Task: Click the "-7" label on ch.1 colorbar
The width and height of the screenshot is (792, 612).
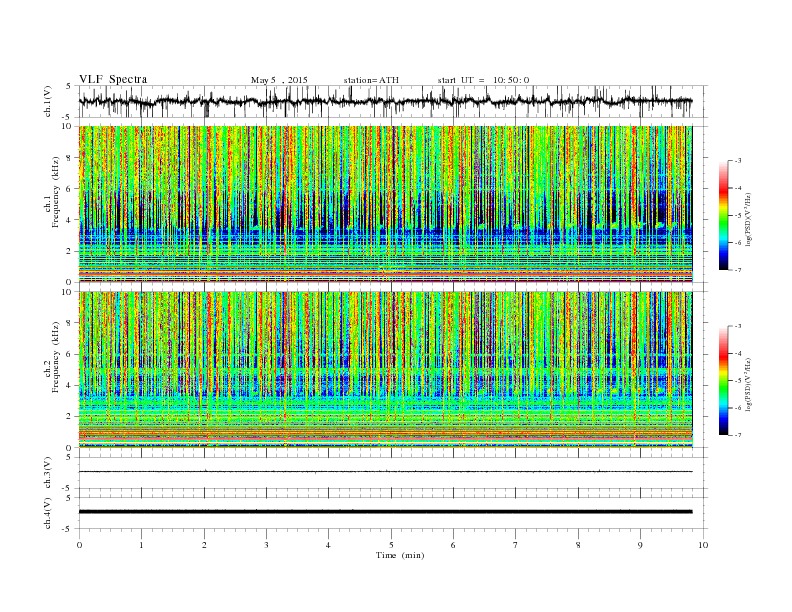Action: click(738, 270)
